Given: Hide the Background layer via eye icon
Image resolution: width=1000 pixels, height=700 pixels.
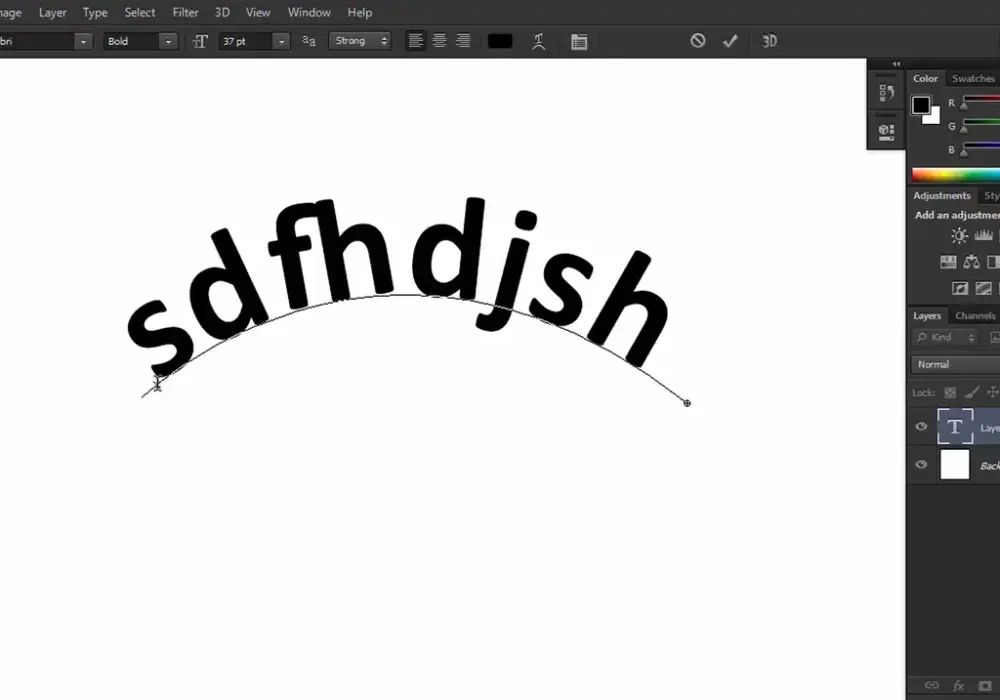Looking at the screenshot, I should point(921,464).
